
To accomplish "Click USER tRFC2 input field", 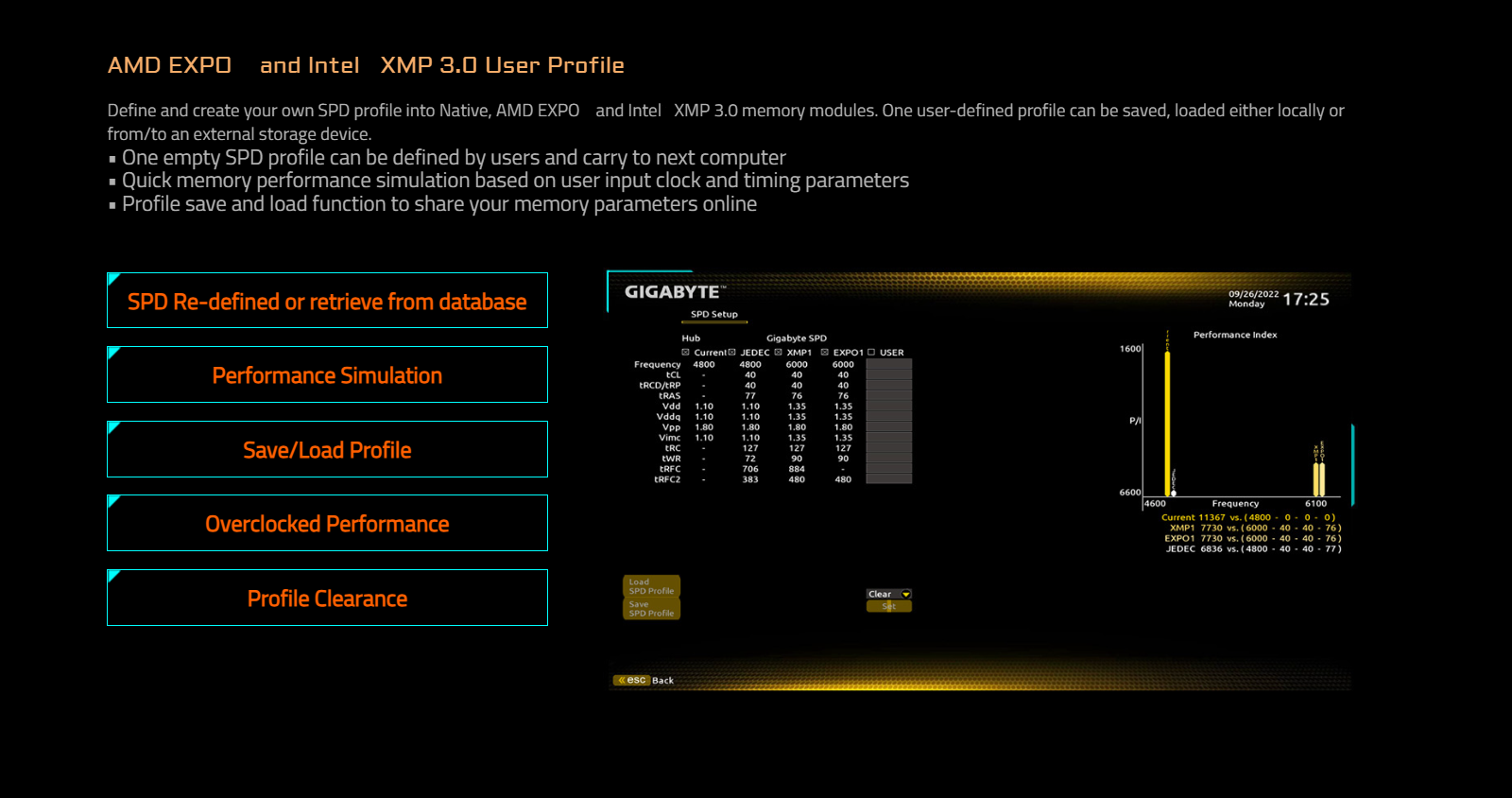I will click(888, 479).
